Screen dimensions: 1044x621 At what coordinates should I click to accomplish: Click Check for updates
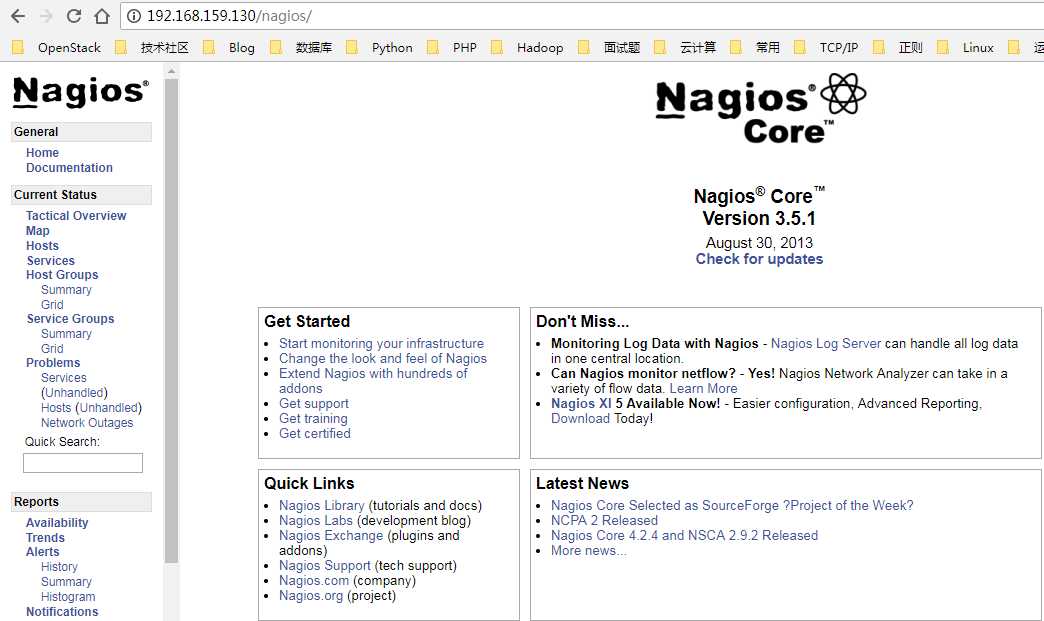coord(760,259)
